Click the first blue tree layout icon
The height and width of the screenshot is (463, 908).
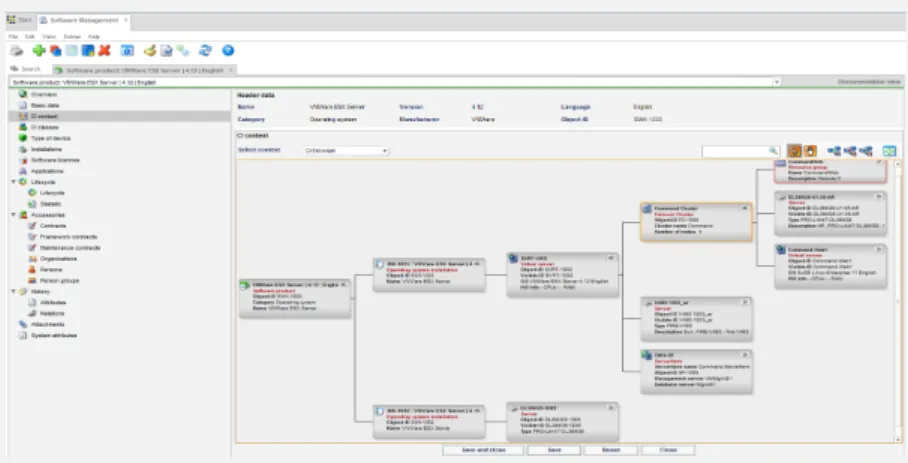834,151
